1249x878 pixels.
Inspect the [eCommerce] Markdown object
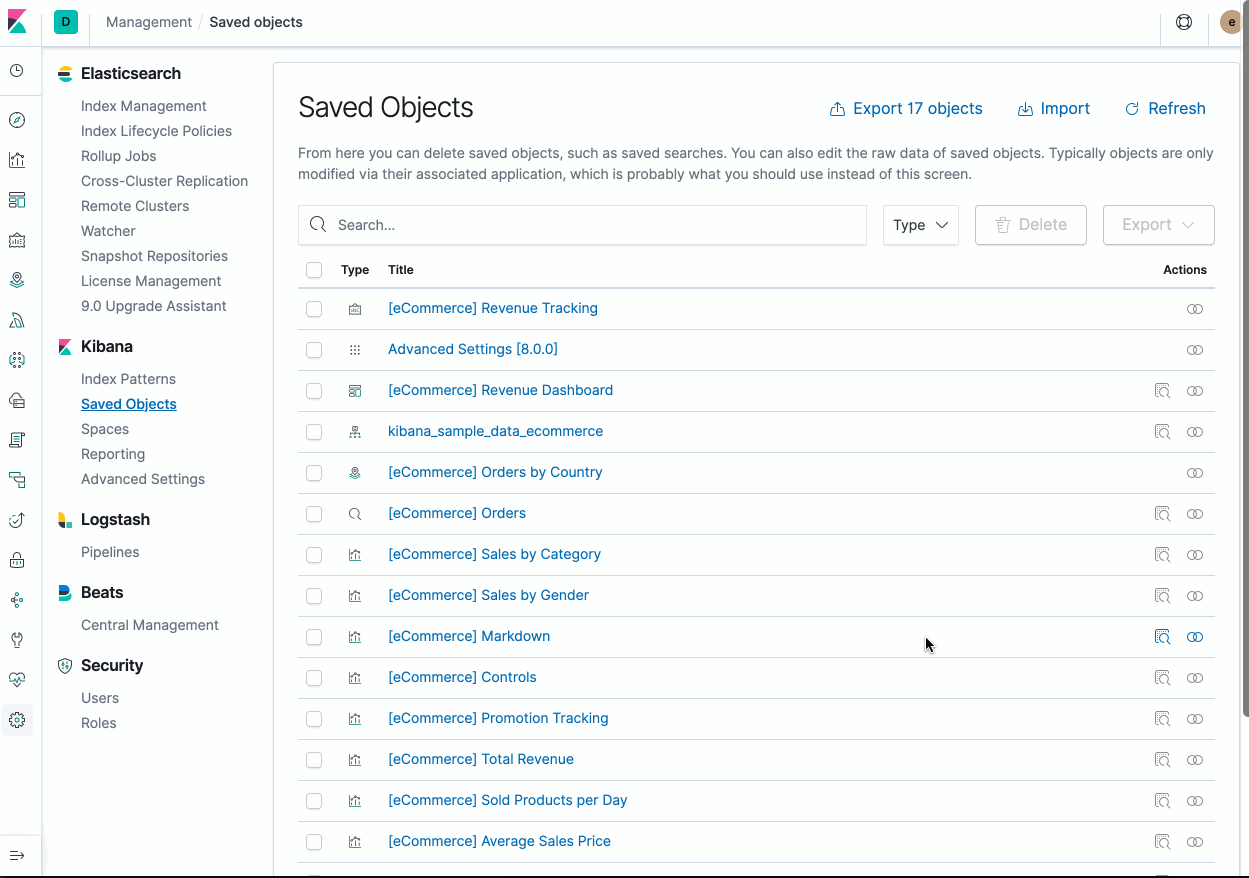click(1162, 637)
